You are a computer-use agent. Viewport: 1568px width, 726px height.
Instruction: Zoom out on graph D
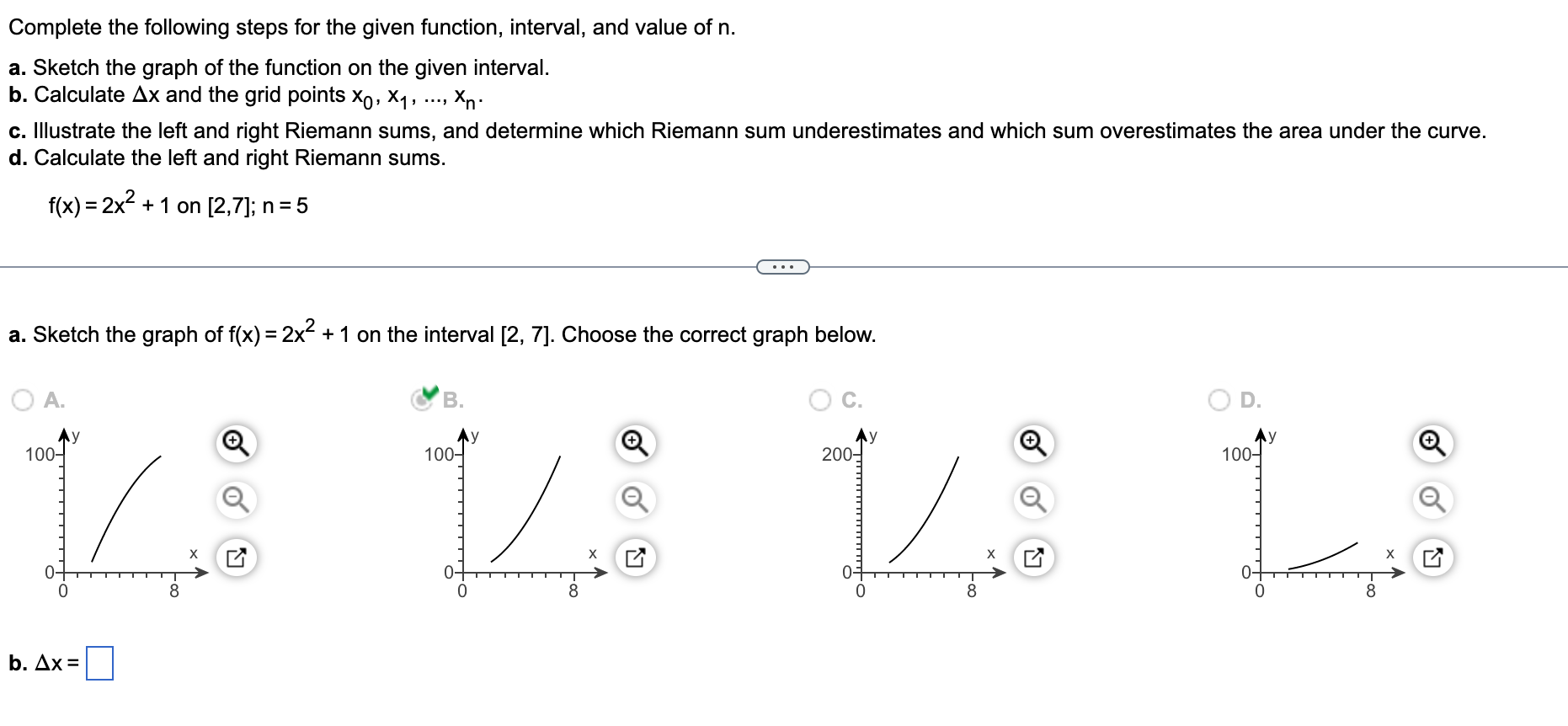[x=1432, y=499]
